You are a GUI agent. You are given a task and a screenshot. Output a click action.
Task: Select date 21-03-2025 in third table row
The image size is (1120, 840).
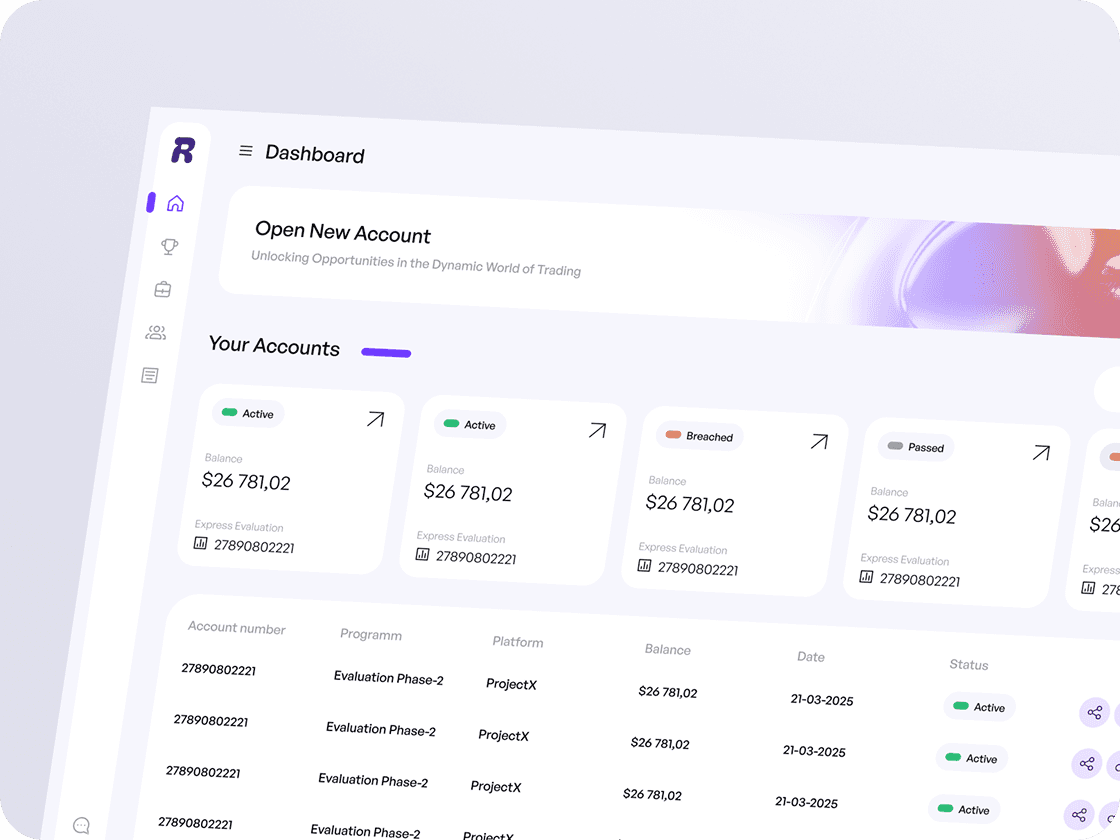point(806,802)
